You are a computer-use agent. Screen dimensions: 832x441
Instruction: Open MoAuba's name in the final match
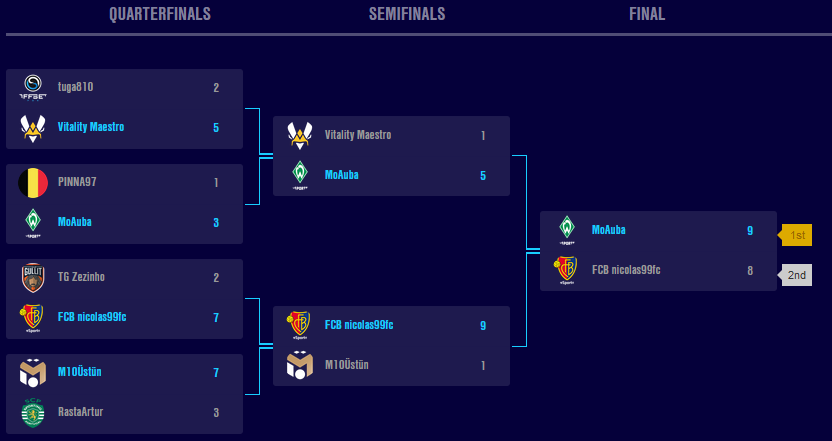coord(609,230)
